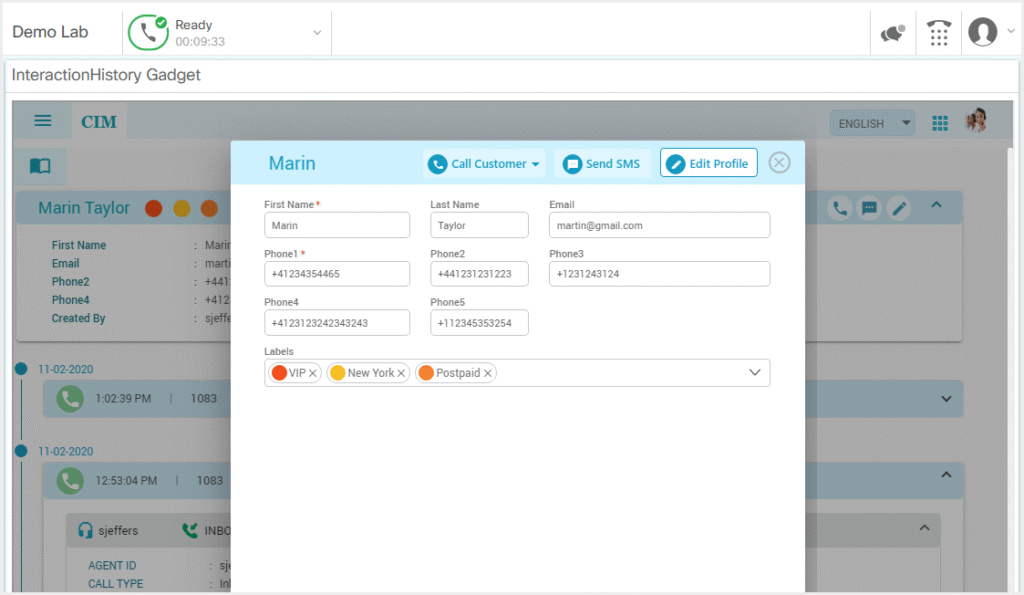Image resolution: width=1024 pixels, height=595 pixels.
Task: Click the New York label chip
Action: 368,373
